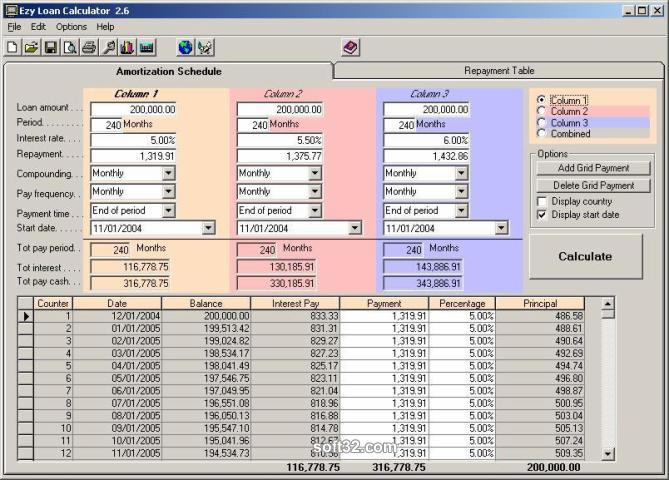Click Delete Grid Payment button
This screenshot has height=480, width=669.
click(593, 186)
